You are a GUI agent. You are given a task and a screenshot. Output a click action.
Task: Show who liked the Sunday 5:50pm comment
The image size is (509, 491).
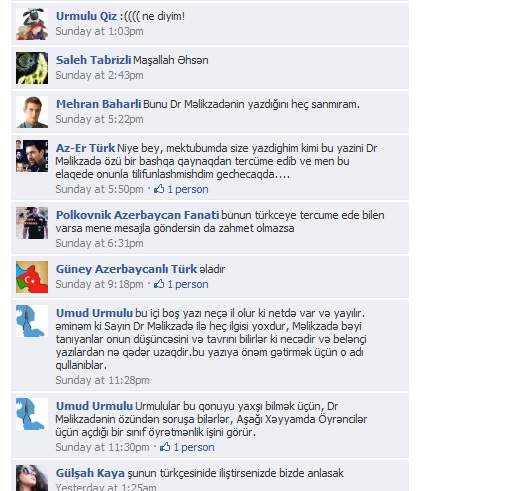tap(188, 189)
